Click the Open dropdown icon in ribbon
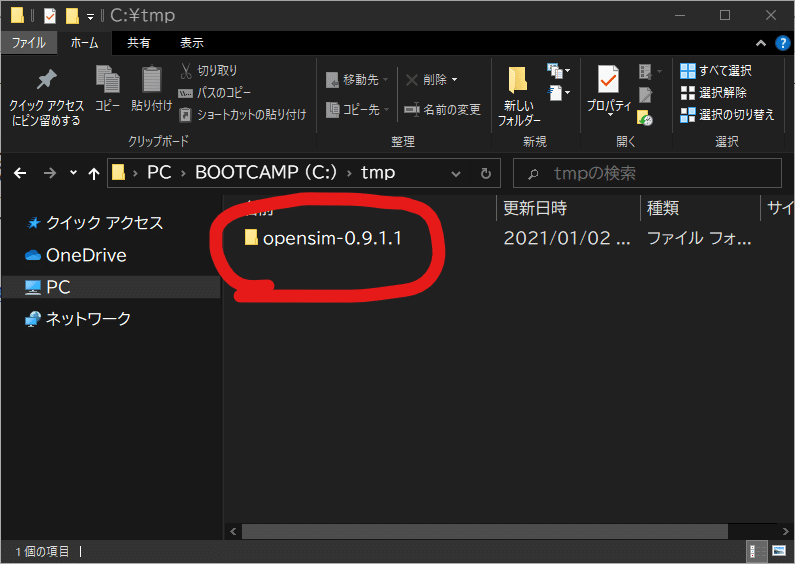795x564 pixels. pyautogui.click(x=649, y=72)
